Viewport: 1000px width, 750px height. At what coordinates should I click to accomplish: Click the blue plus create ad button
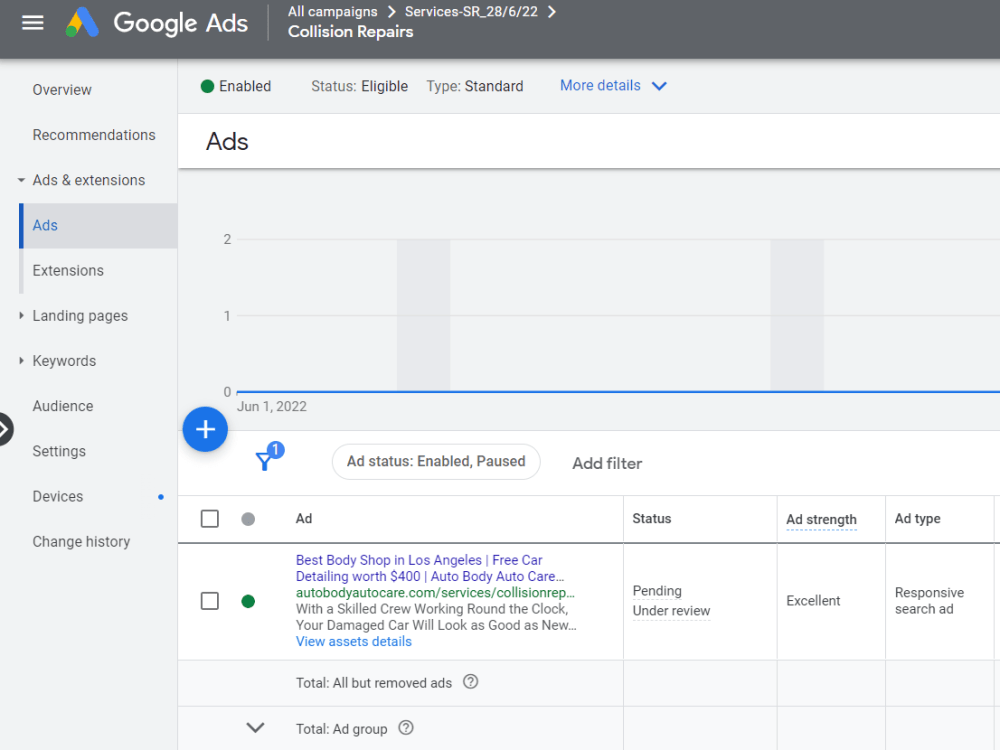pos(205,429)
